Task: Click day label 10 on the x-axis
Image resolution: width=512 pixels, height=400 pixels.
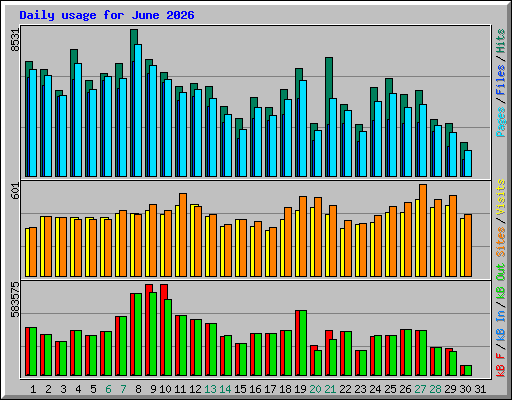Action: pos(165,389)
